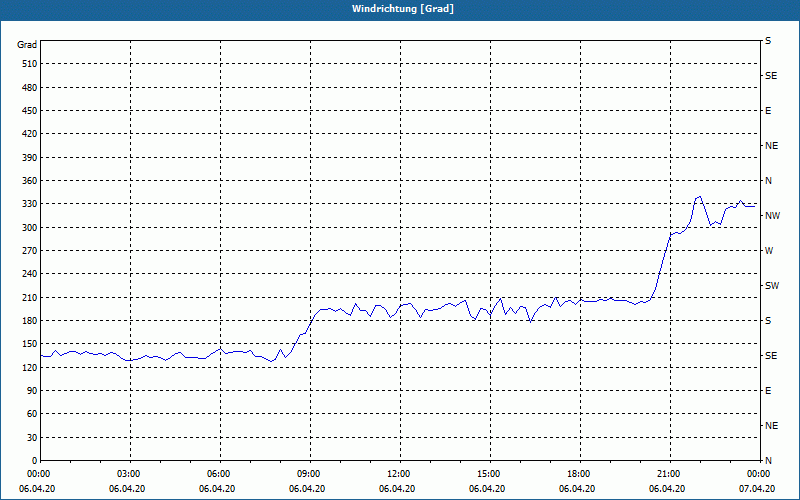Screen dimensions: 800x500
Task: Click the 510 y-axis value
Action: (30, 64)
